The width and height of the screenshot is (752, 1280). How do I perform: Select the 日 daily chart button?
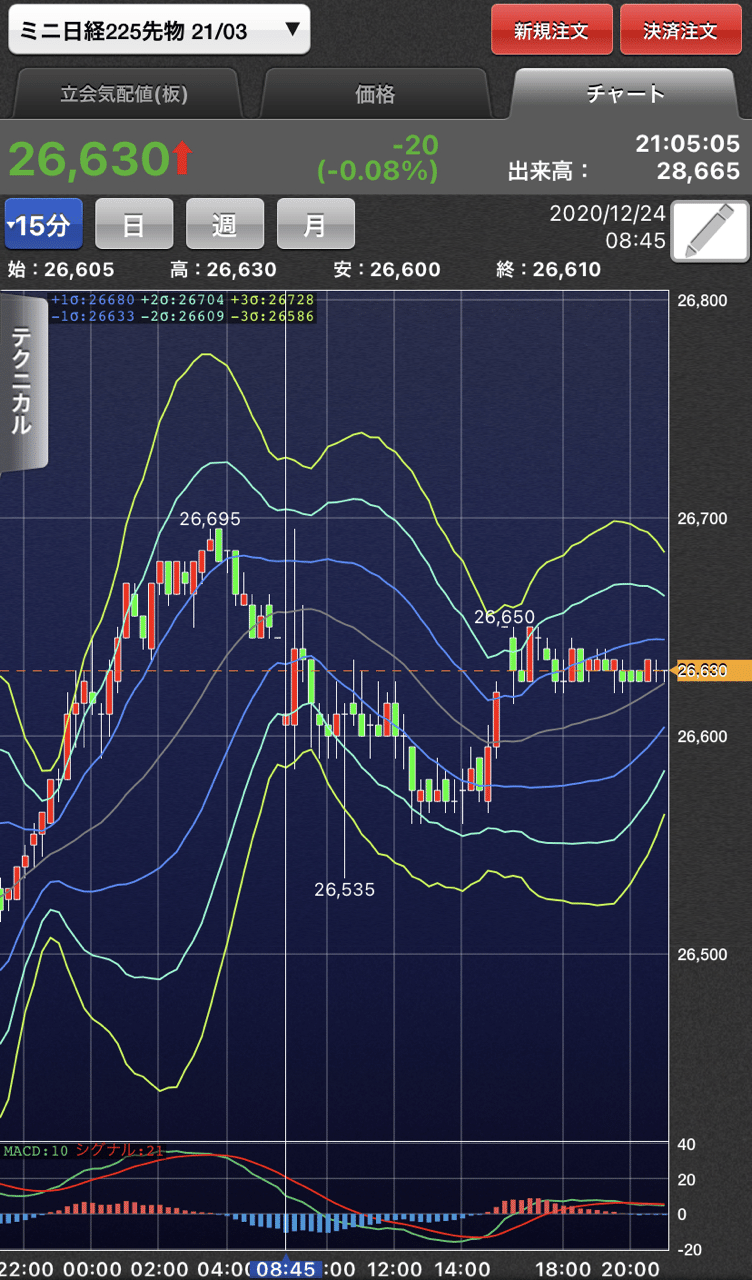134,224
